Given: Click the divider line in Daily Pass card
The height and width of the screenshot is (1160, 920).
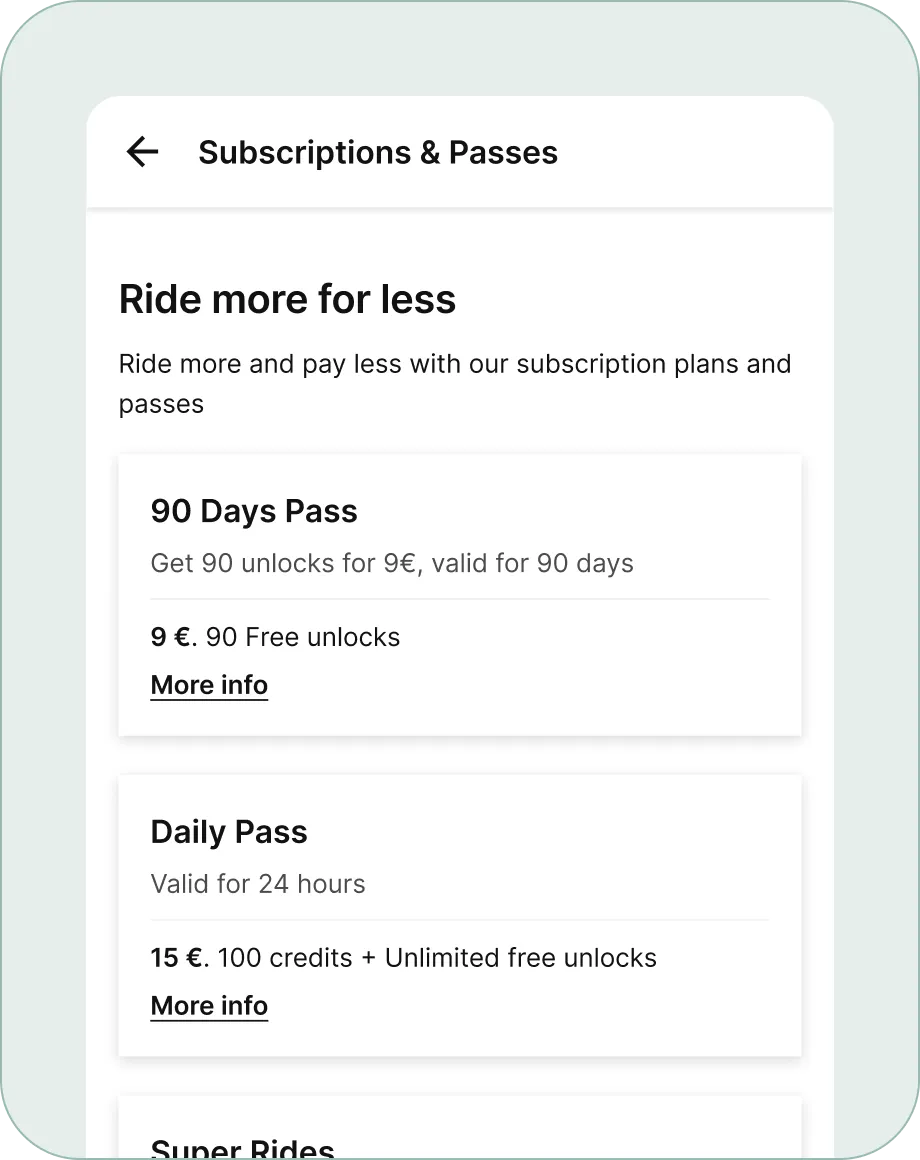Looking at the screenshot, I should pos(460,920).
